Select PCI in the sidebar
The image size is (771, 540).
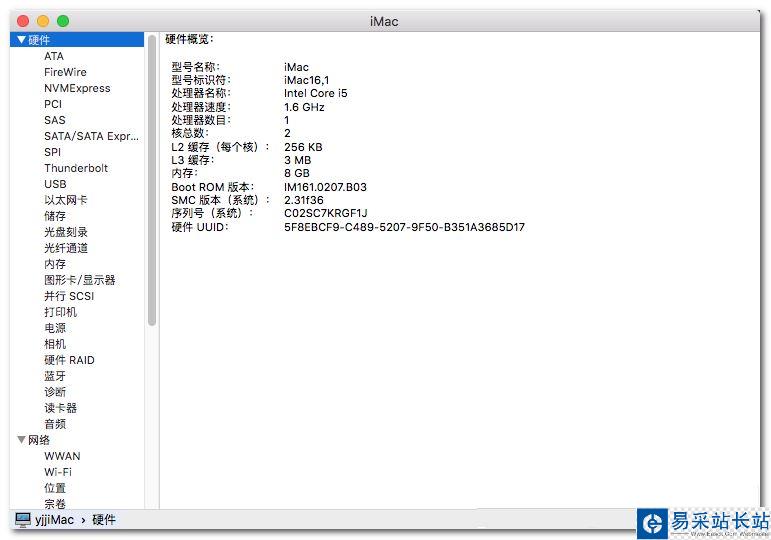click(53, 104)
